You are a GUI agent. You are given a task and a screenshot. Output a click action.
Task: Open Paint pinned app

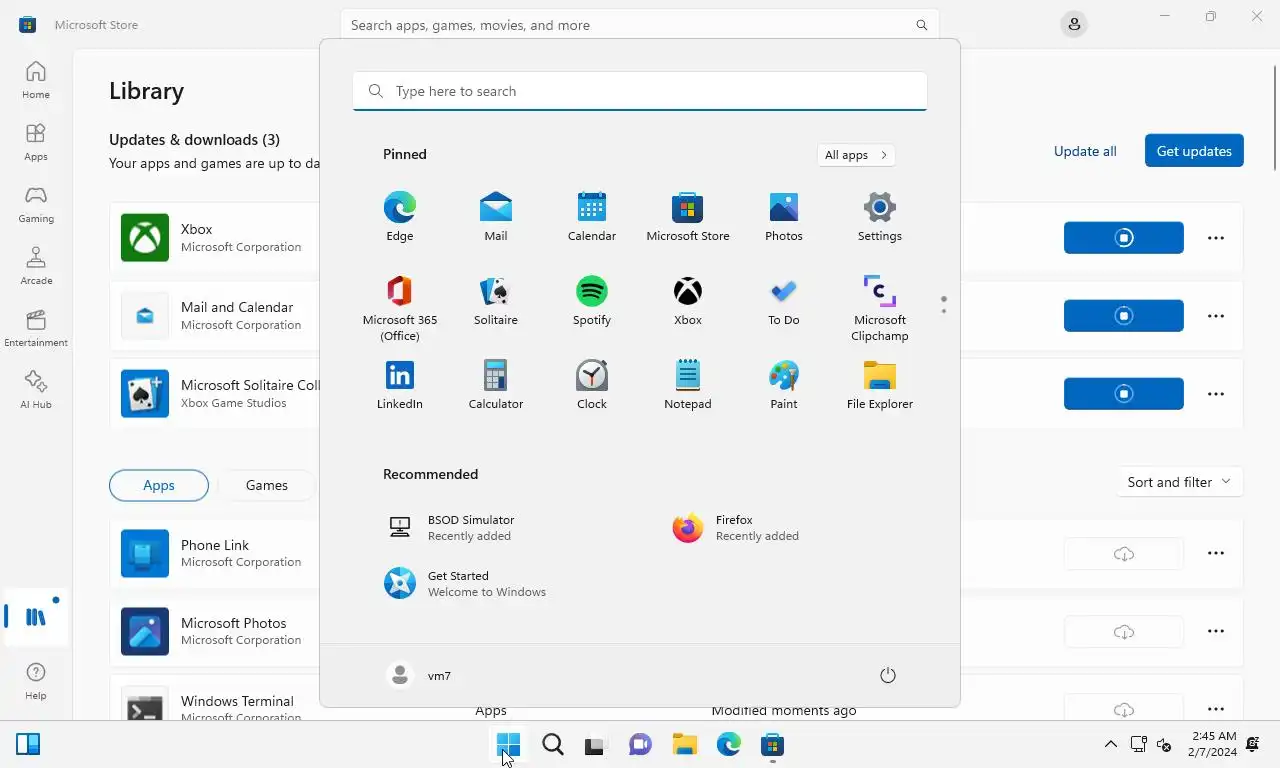click(784, 385)
